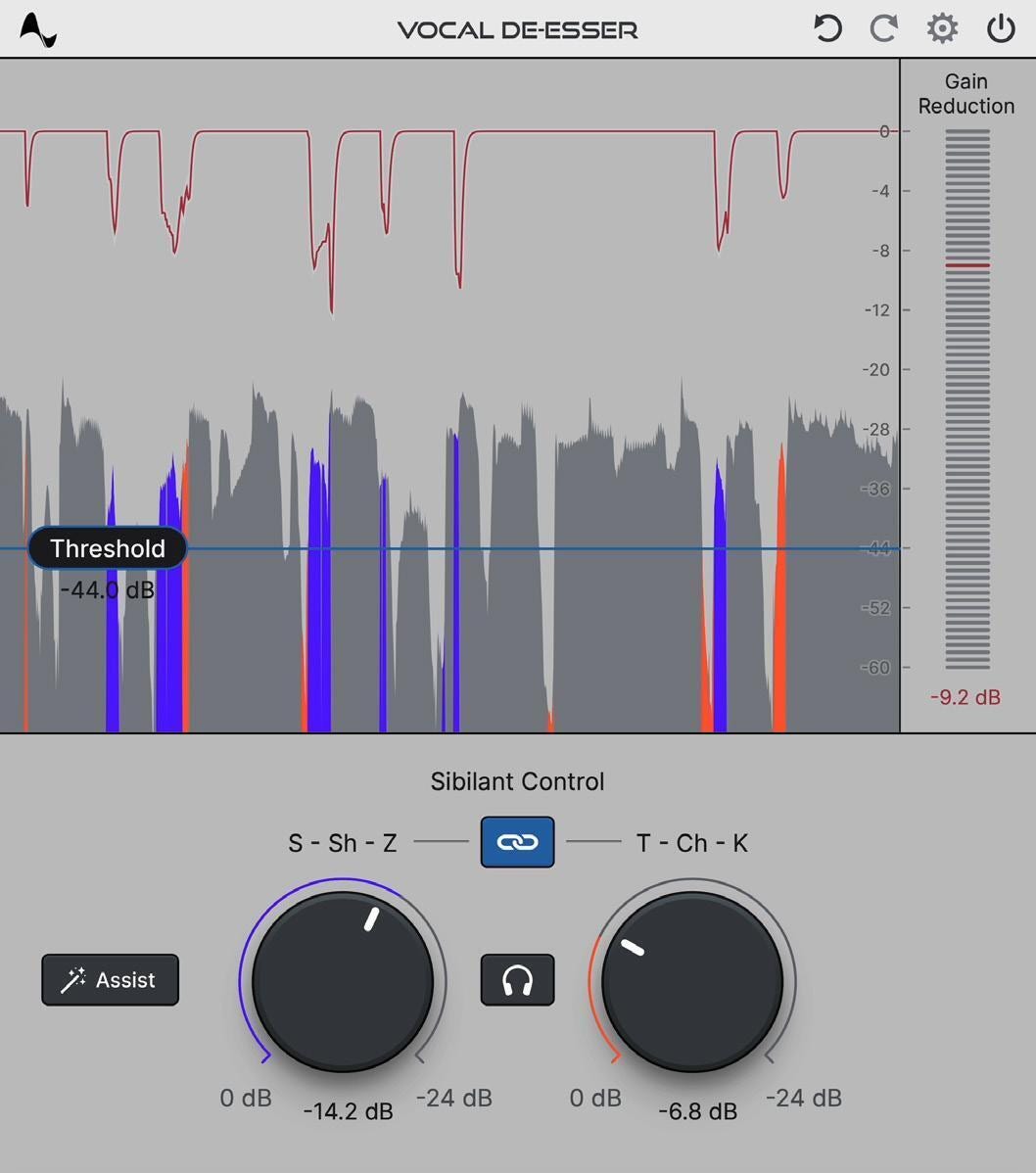Click the redo arrow icon

[882, 28]
